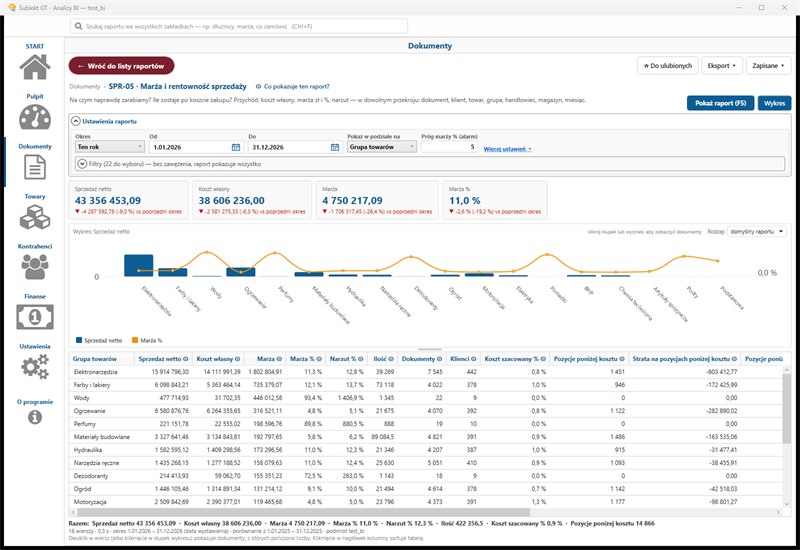
Task: Open the START home icon
Action: pyautogui.click(x=35, y=67)
